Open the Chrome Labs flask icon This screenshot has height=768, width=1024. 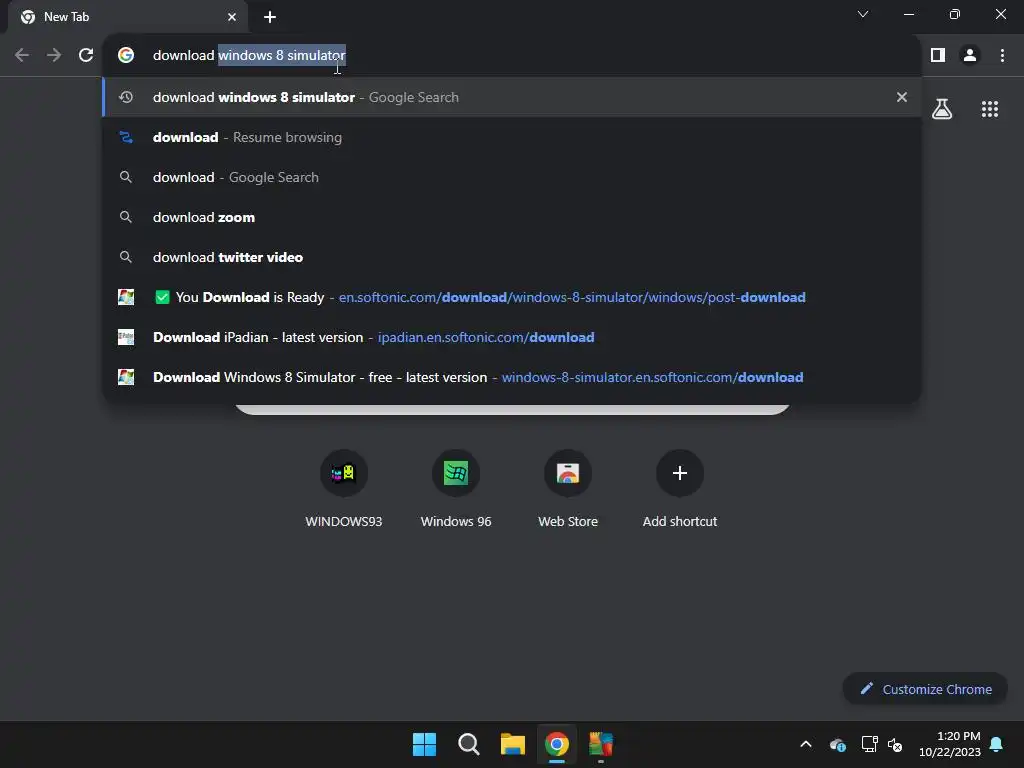[x=942, y=109]
